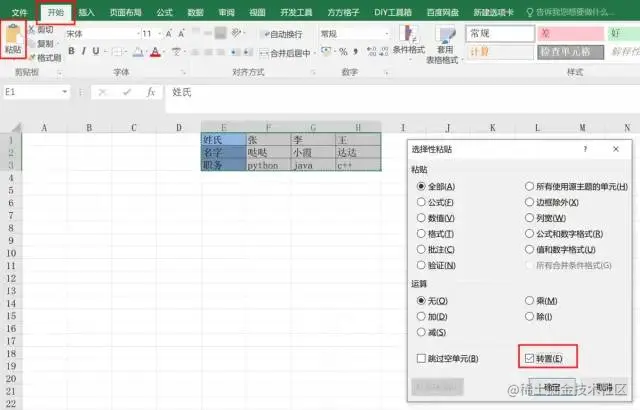Toggle bold (B) formatting
Viewport: 640px width, 410px height.
coord(71,51)
